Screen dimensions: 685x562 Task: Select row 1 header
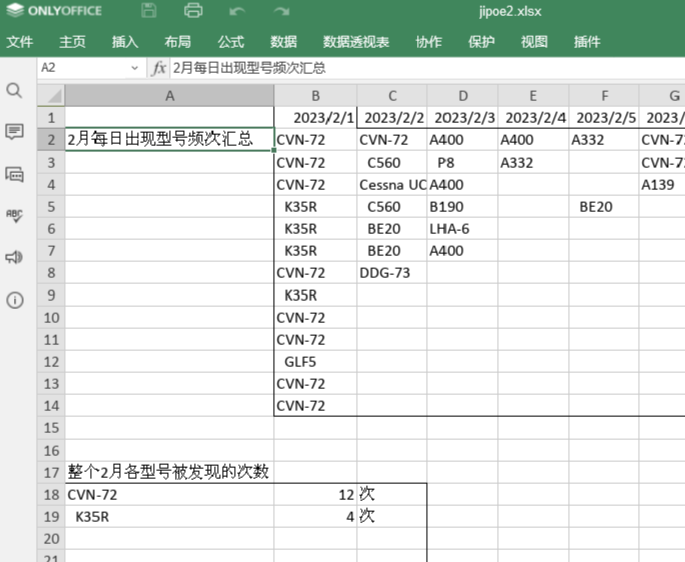(51, 118)
